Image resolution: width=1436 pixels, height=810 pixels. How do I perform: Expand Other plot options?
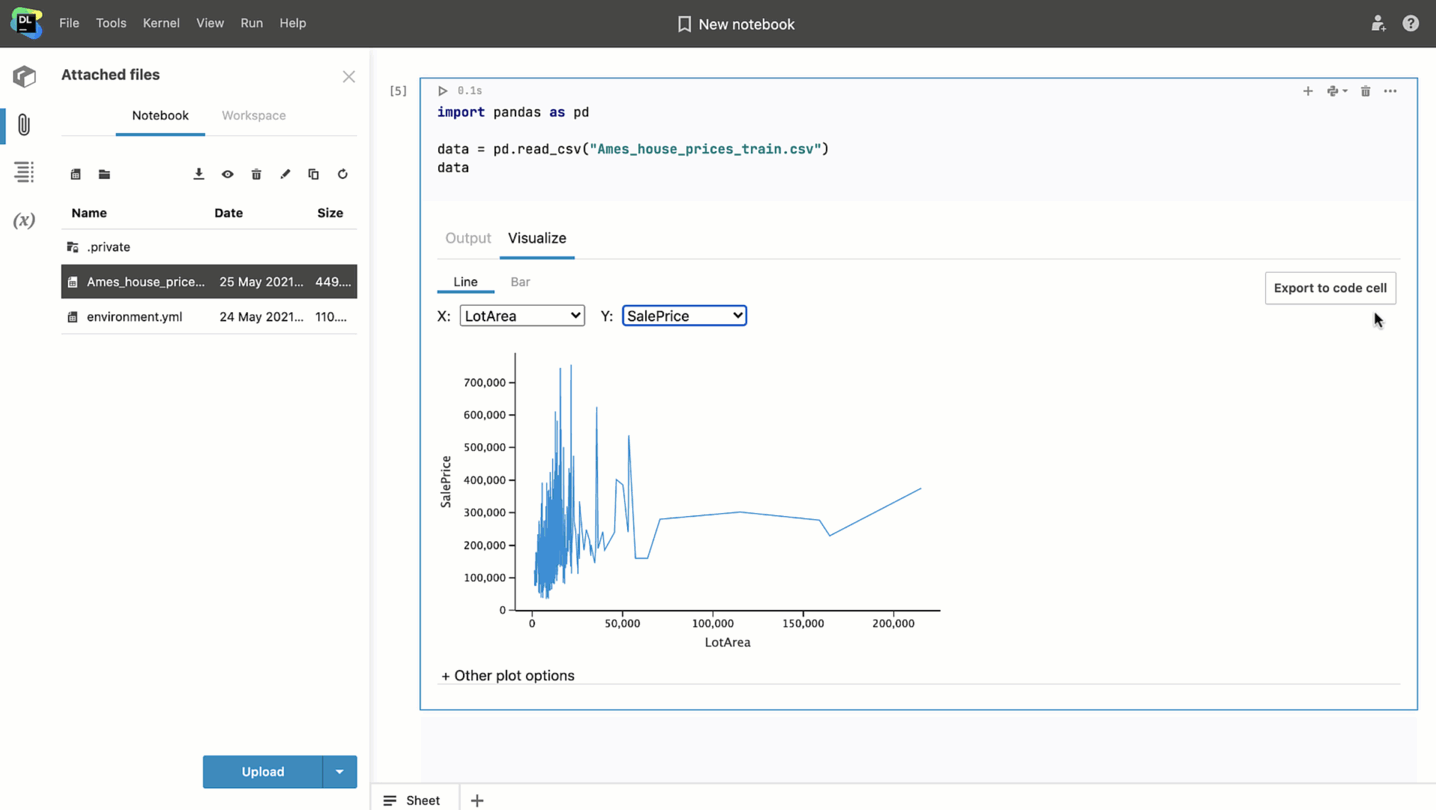pyautogui.click(x=507, y=675)
